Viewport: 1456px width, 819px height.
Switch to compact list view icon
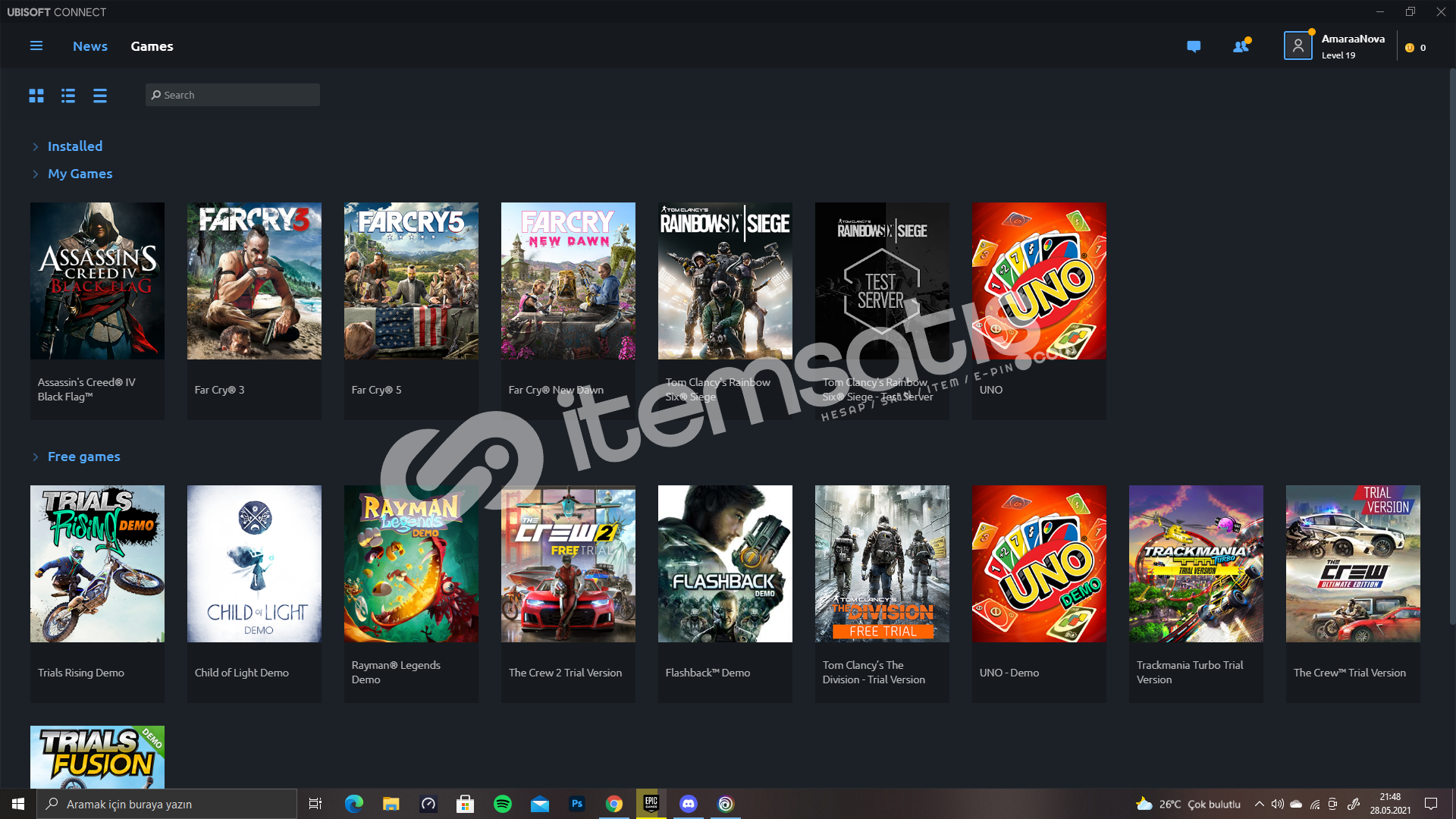click(x=100, y=96)
